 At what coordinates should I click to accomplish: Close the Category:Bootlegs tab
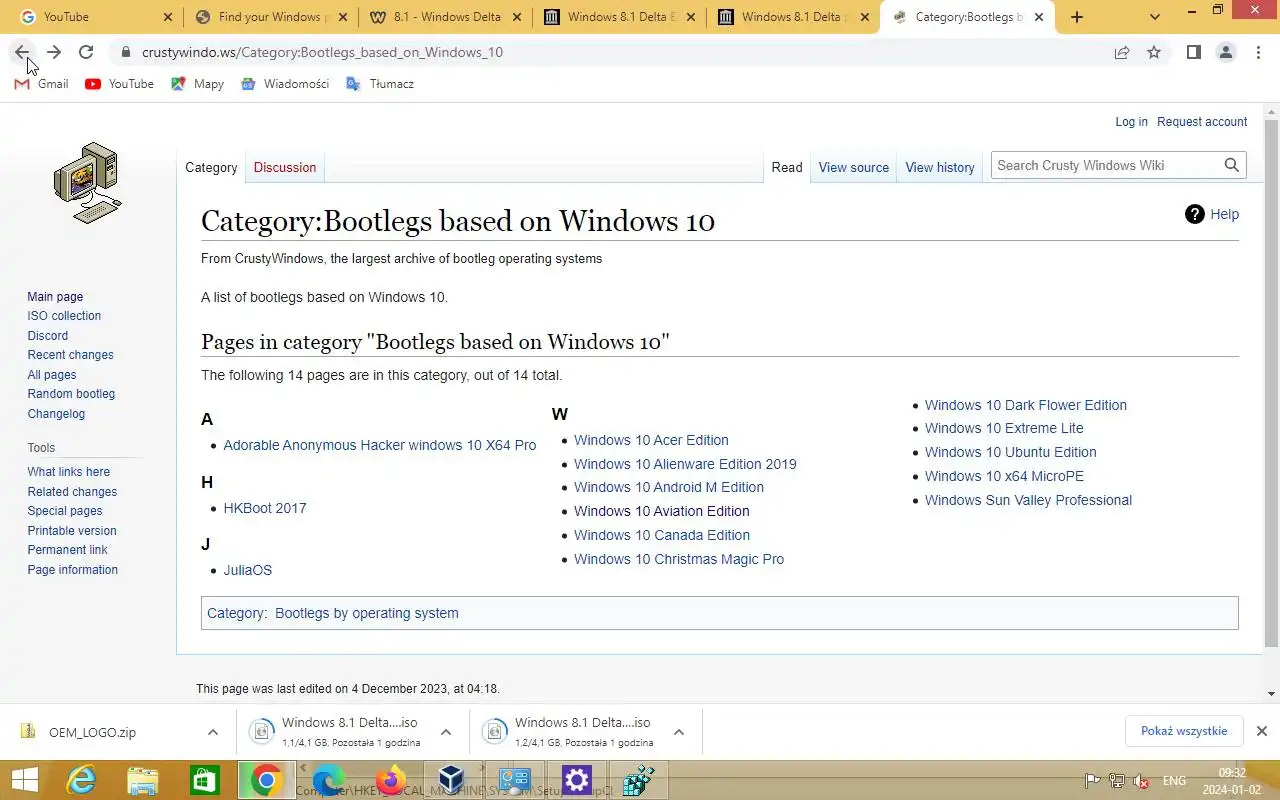tap(1039, 17)
